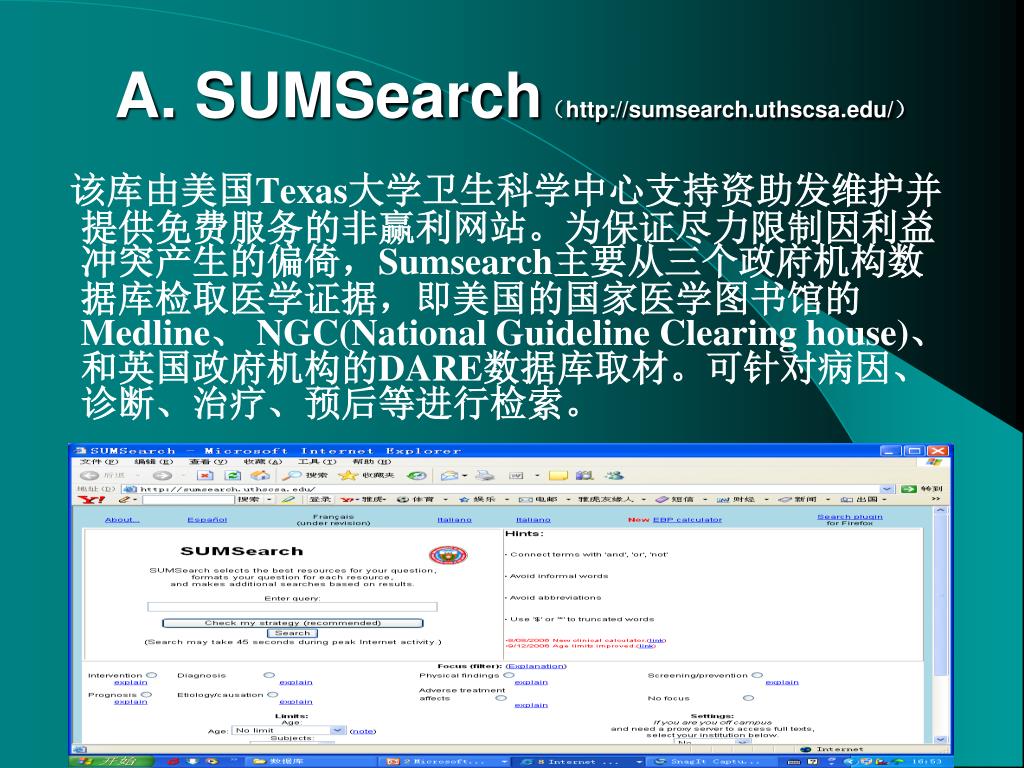Click the Yahoo toolbar search text box
The width and height of the screenshot is (1024, 768).
pyautogui.click(x=187, y=500)
